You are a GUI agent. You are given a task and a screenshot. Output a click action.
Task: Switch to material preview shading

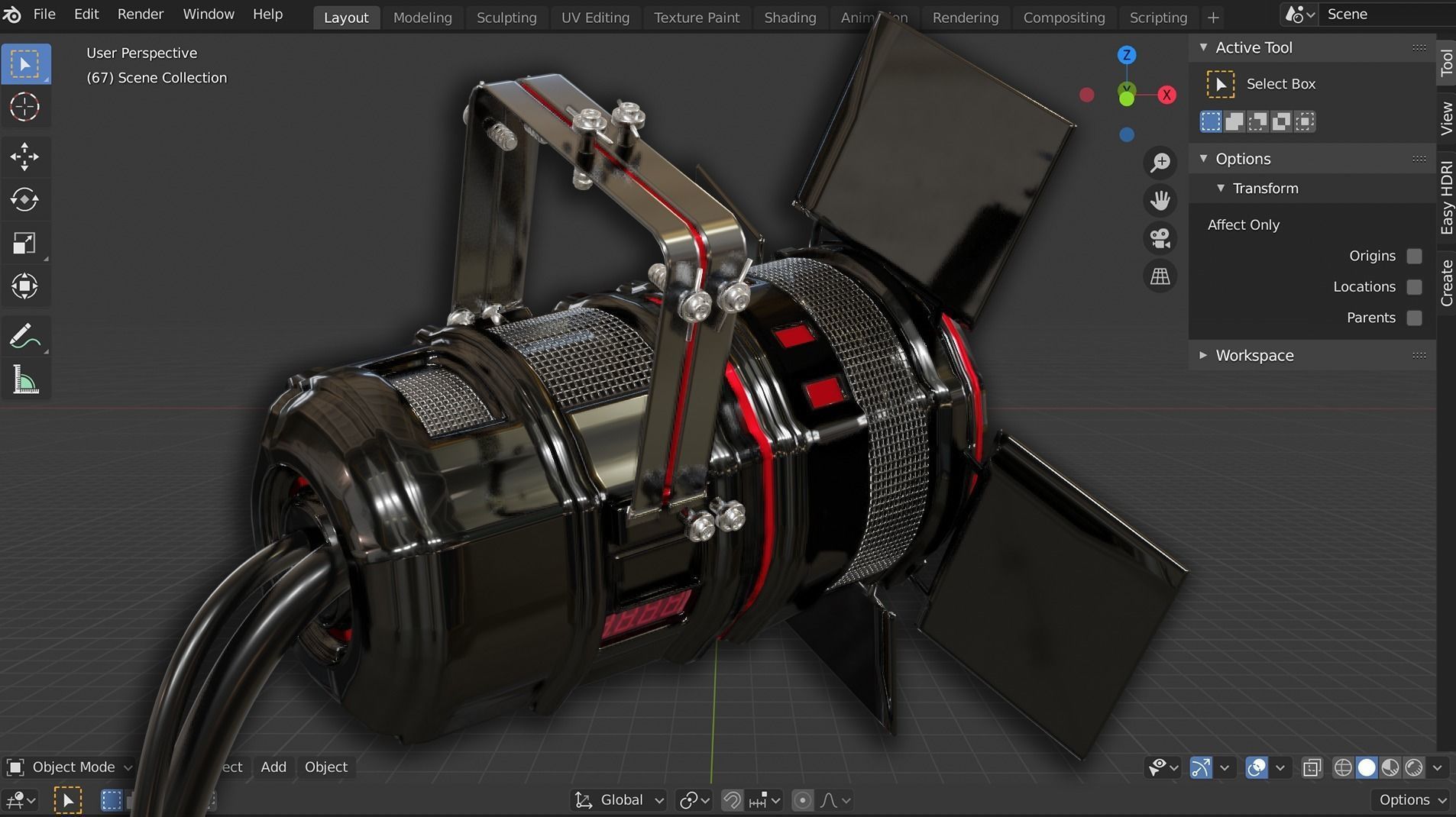[1390, 767]
